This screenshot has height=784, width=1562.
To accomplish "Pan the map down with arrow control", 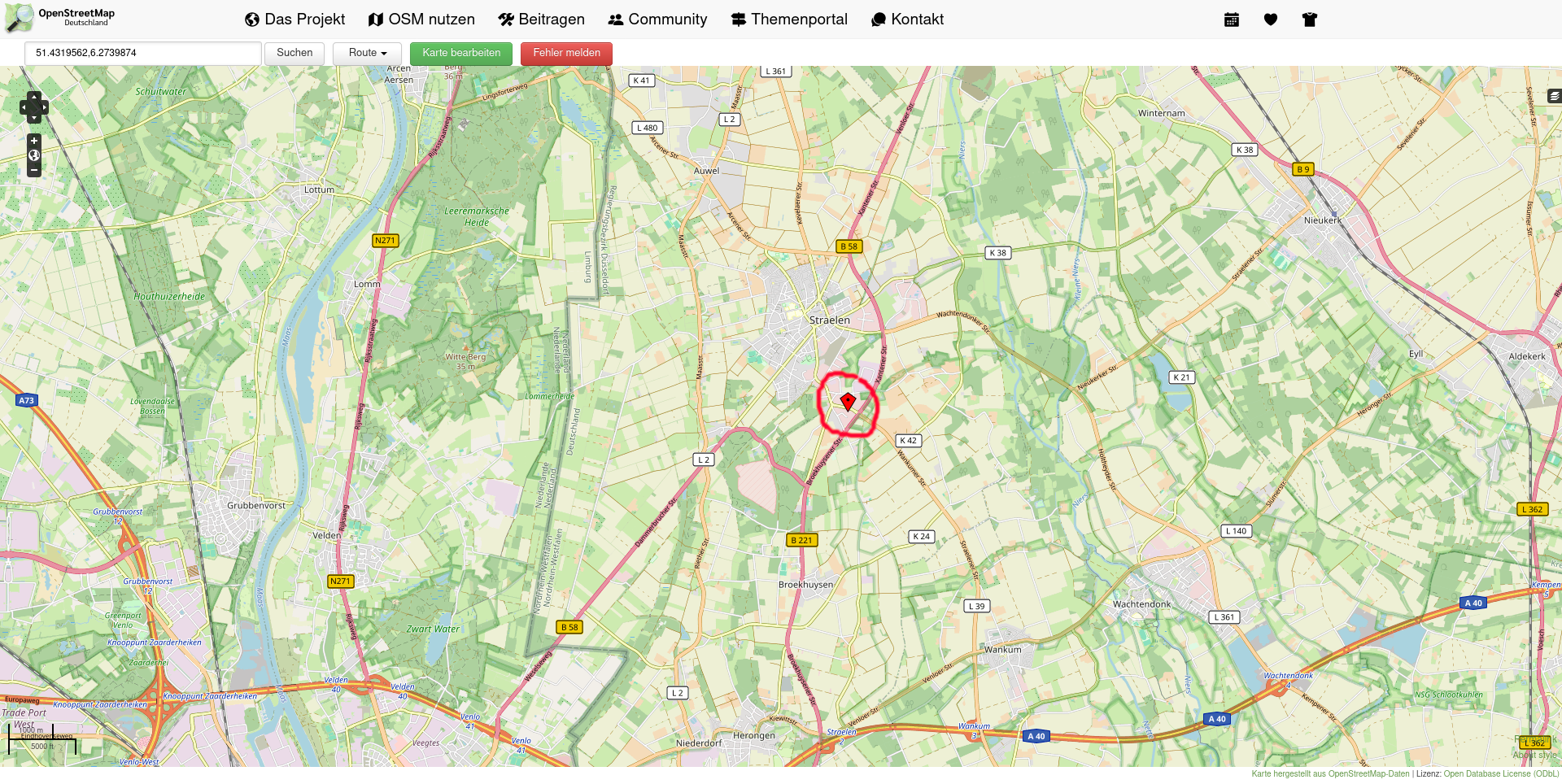I will [34, 118].
